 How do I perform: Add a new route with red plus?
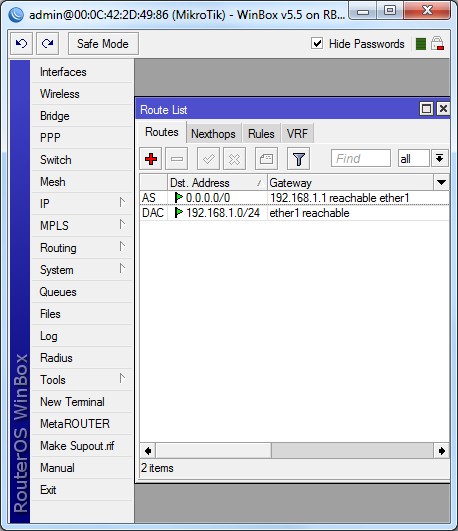coord(151,158)
